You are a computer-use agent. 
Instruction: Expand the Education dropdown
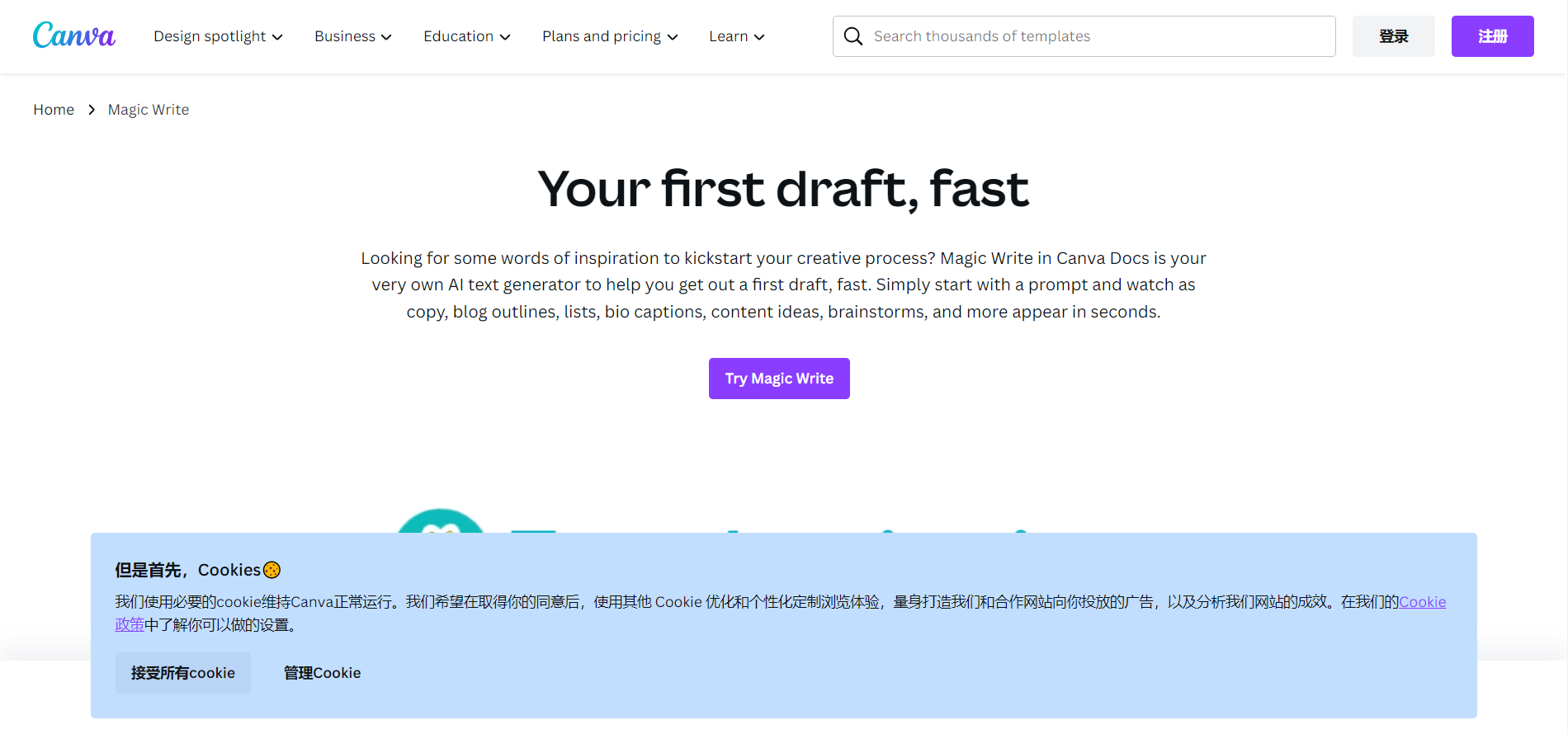coord(466,36)
